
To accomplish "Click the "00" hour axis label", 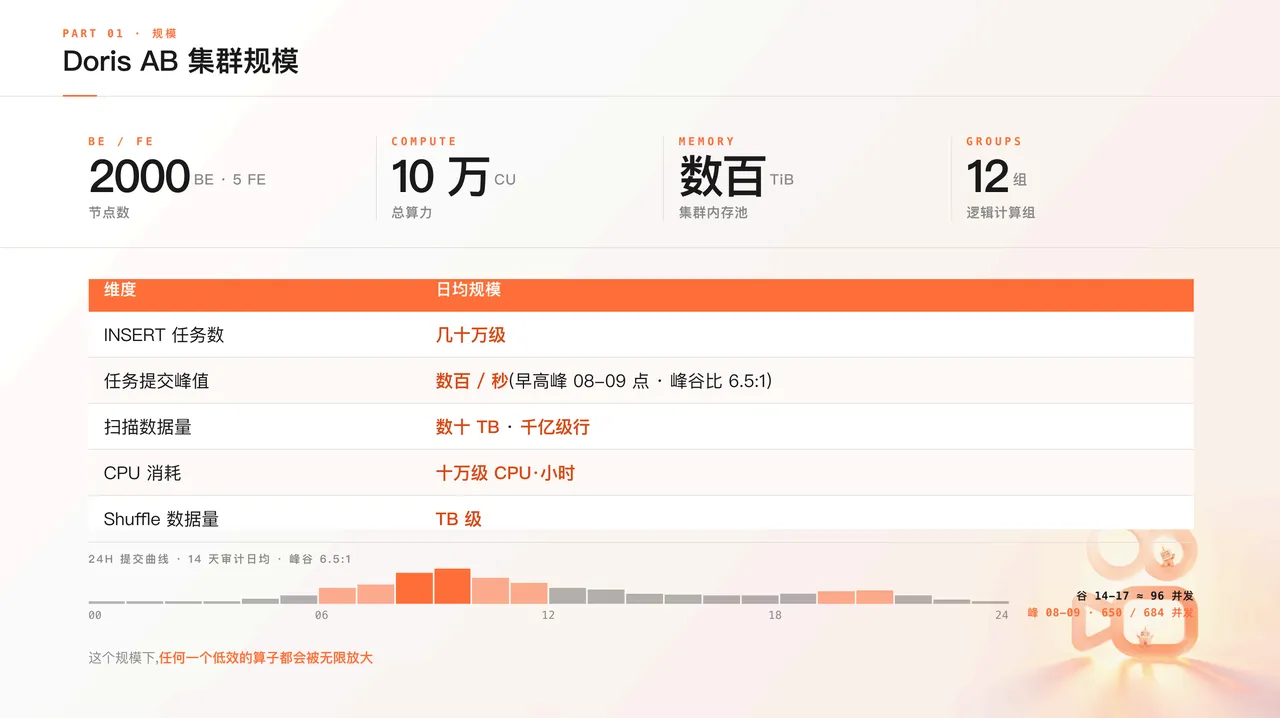I will tap(95, 615).
